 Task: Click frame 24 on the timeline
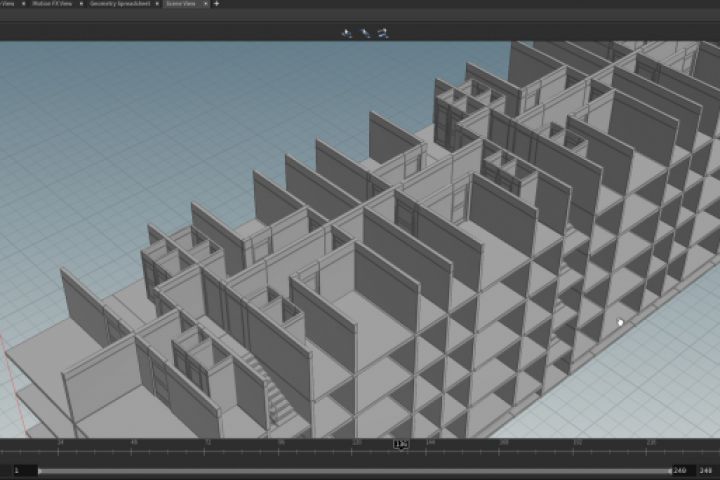60,442
